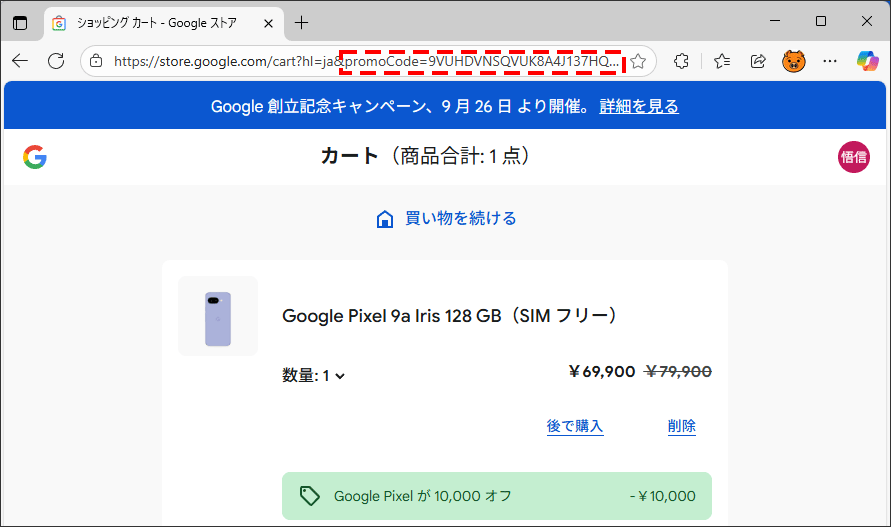
Task: Open the browser extensions puzzle icon
Action: coord(682,61)
